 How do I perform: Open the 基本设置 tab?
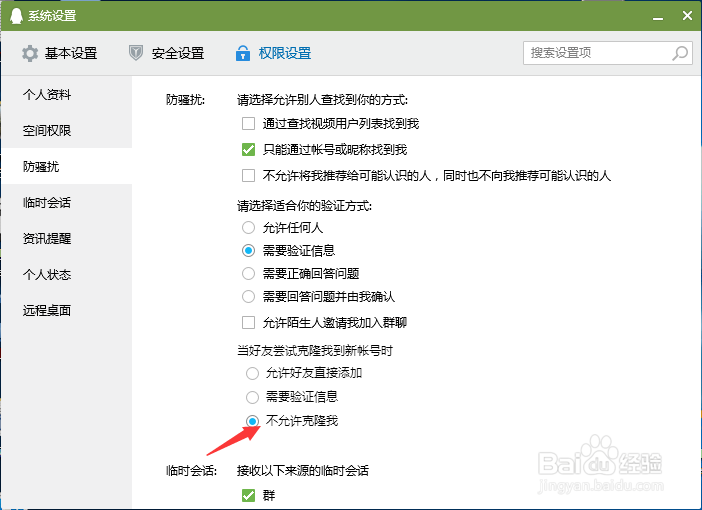click(60, 53)
